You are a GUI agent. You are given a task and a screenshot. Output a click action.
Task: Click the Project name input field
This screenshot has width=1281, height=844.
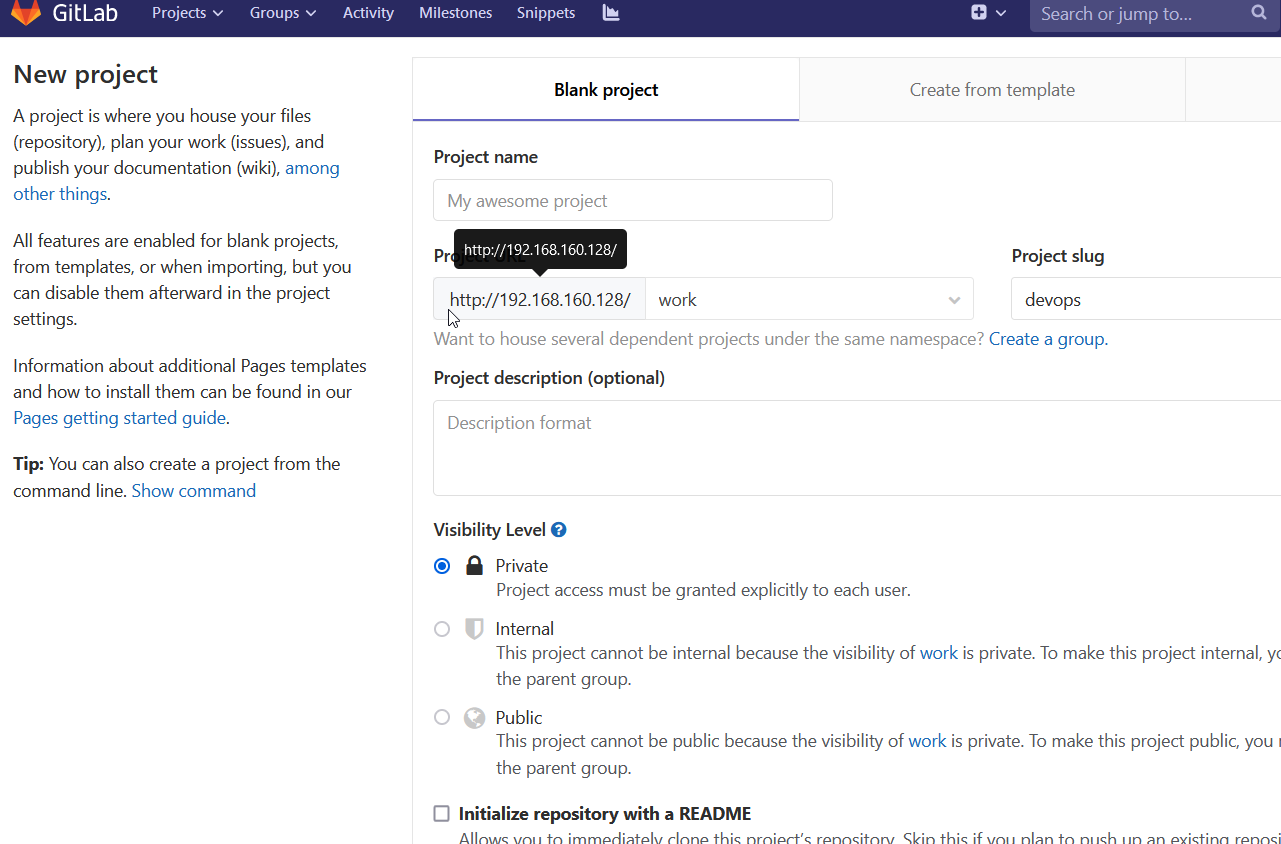[633, 200]
